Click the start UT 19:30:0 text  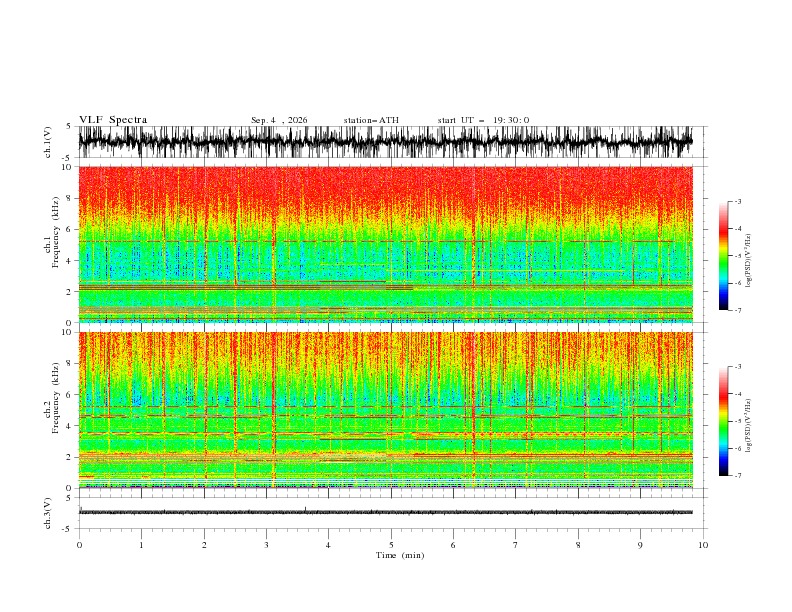pos(483,120)
